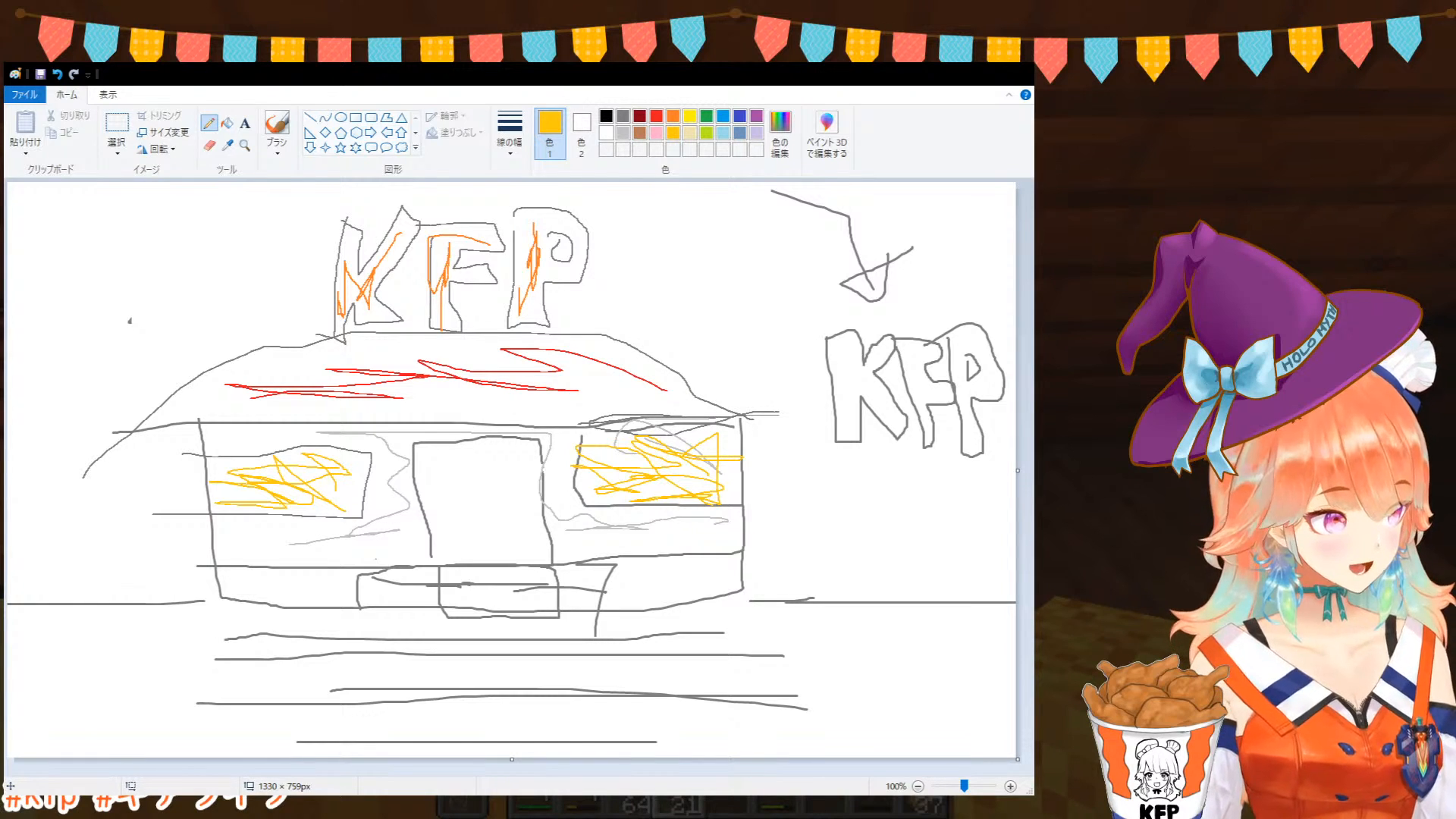The image size is (1456, 819).
Task: Click the Resize button
Action: point(163,132)
